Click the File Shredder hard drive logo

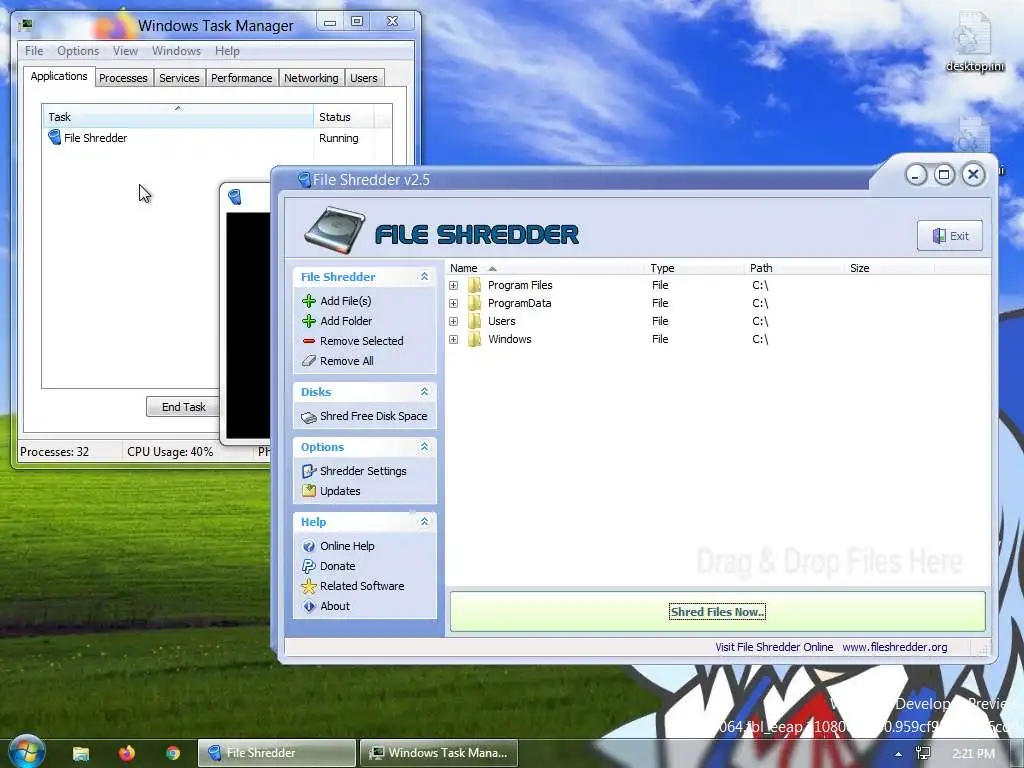point(335,231)
